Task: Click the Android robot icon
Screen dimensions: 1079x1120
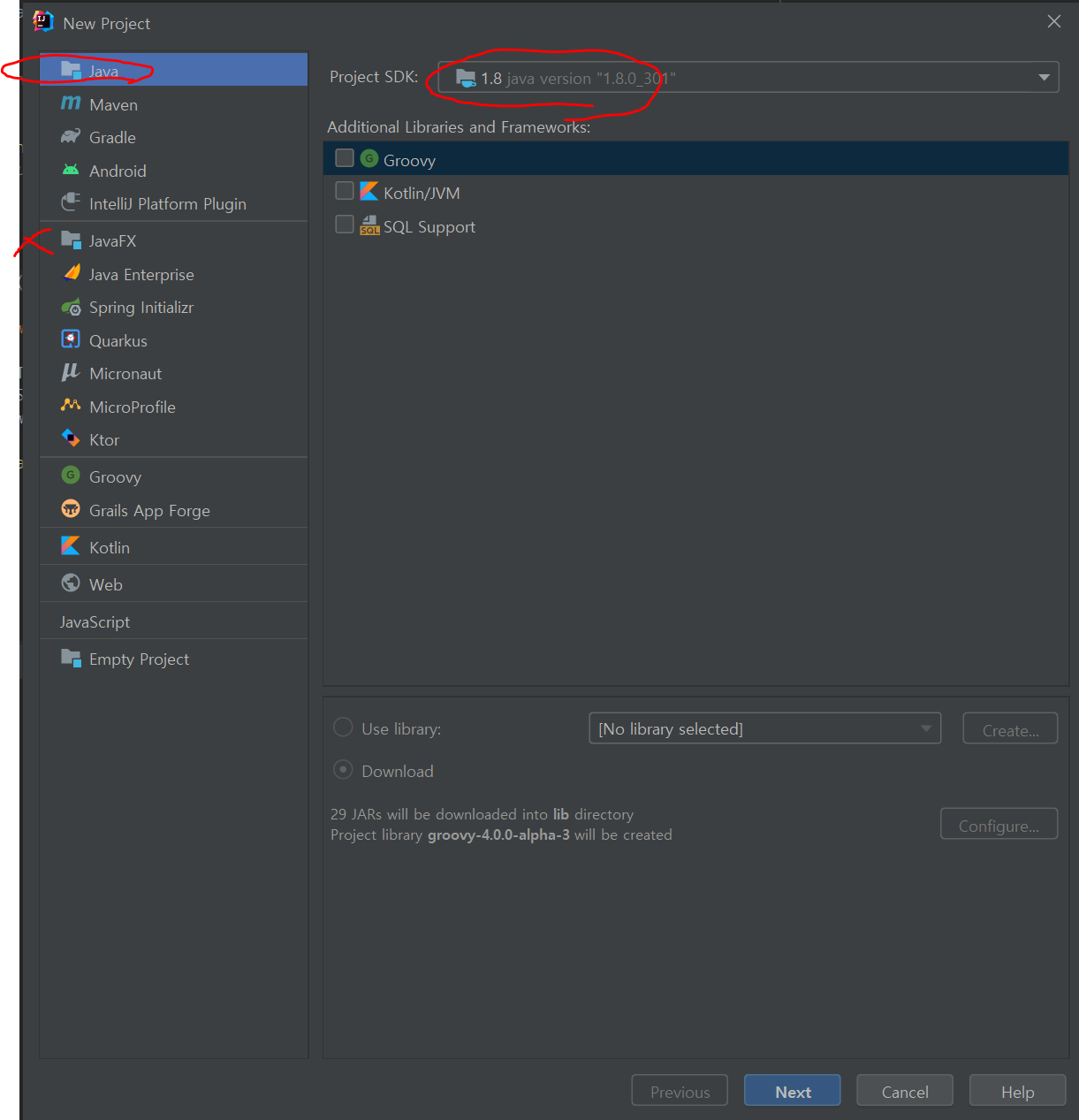Action: (71, 170)
